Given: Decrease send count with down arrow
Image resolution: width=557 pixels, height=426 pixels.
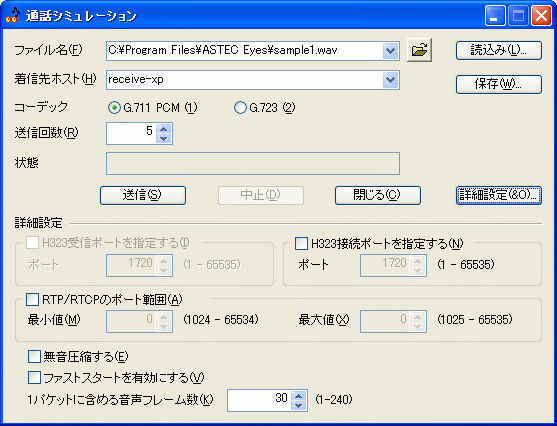Looking at the screenshot, I should click(164, 138).
